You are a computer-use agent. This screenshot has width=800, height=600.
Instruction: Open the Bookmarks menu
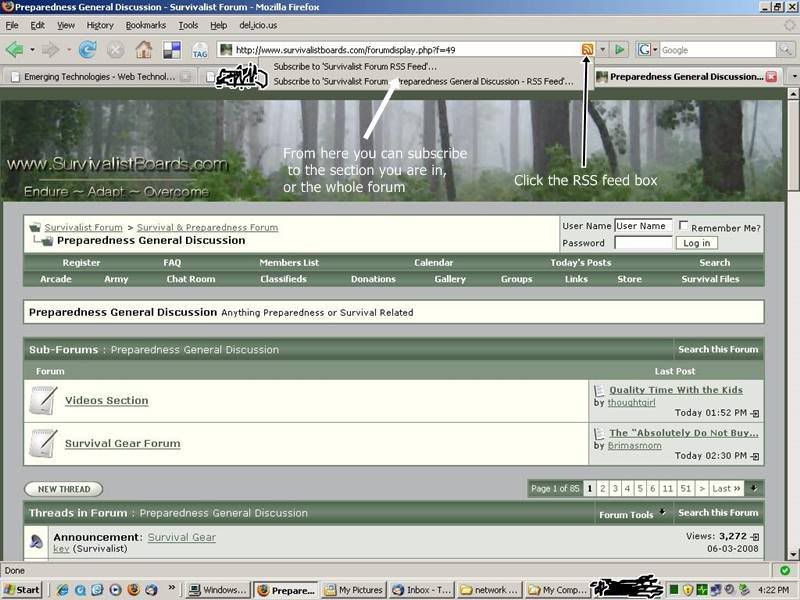(146, 25)
